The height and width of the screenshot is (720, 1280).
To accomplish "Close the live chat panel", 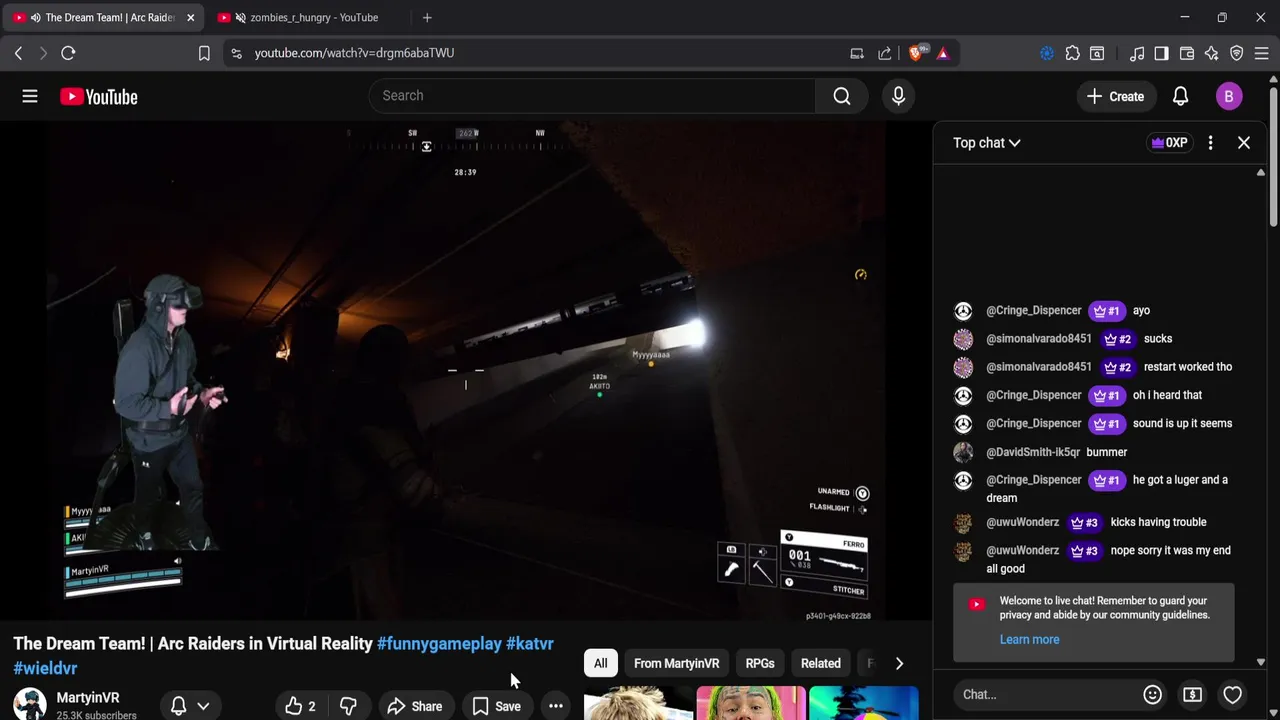I will (1244, 143).
